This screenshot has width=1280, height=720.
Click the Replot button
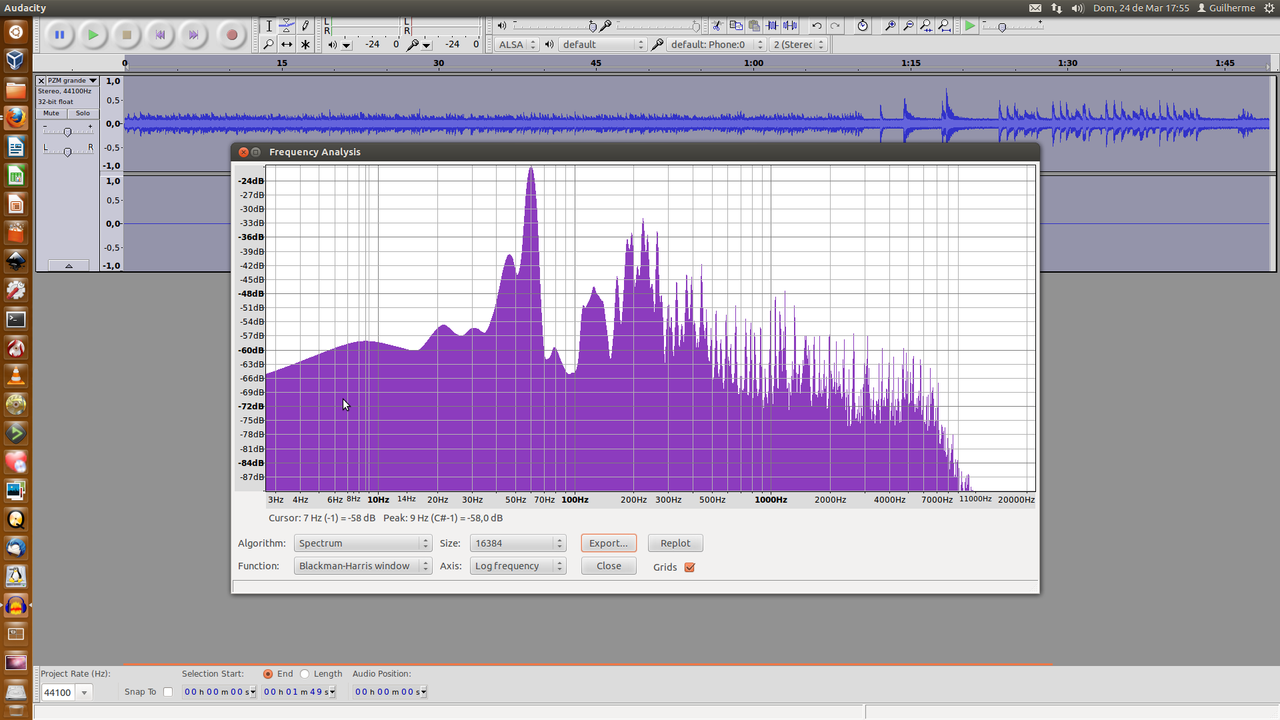675,543
